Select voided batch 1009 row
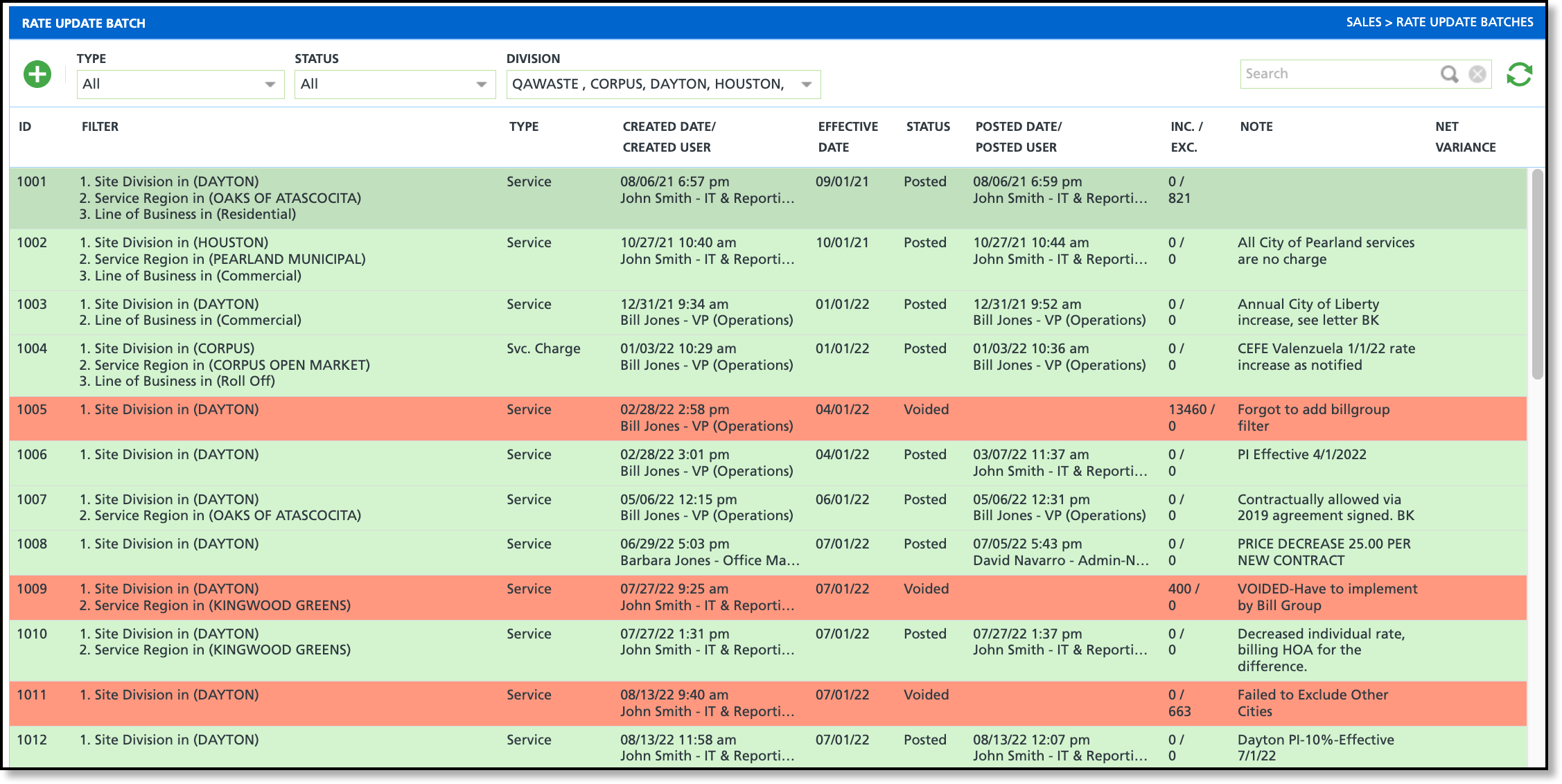 pyautogui.click(x=32, y=589)
